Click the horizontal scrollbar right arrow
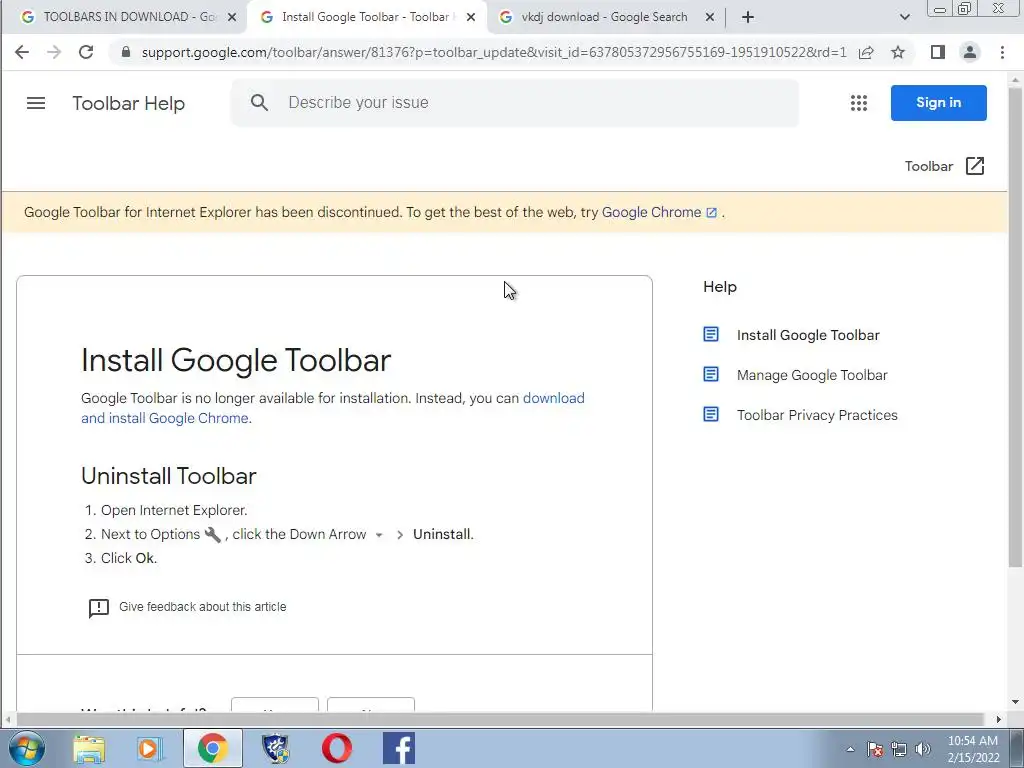The height and width of the screenshot is (768, 1024). pos(999,719)
